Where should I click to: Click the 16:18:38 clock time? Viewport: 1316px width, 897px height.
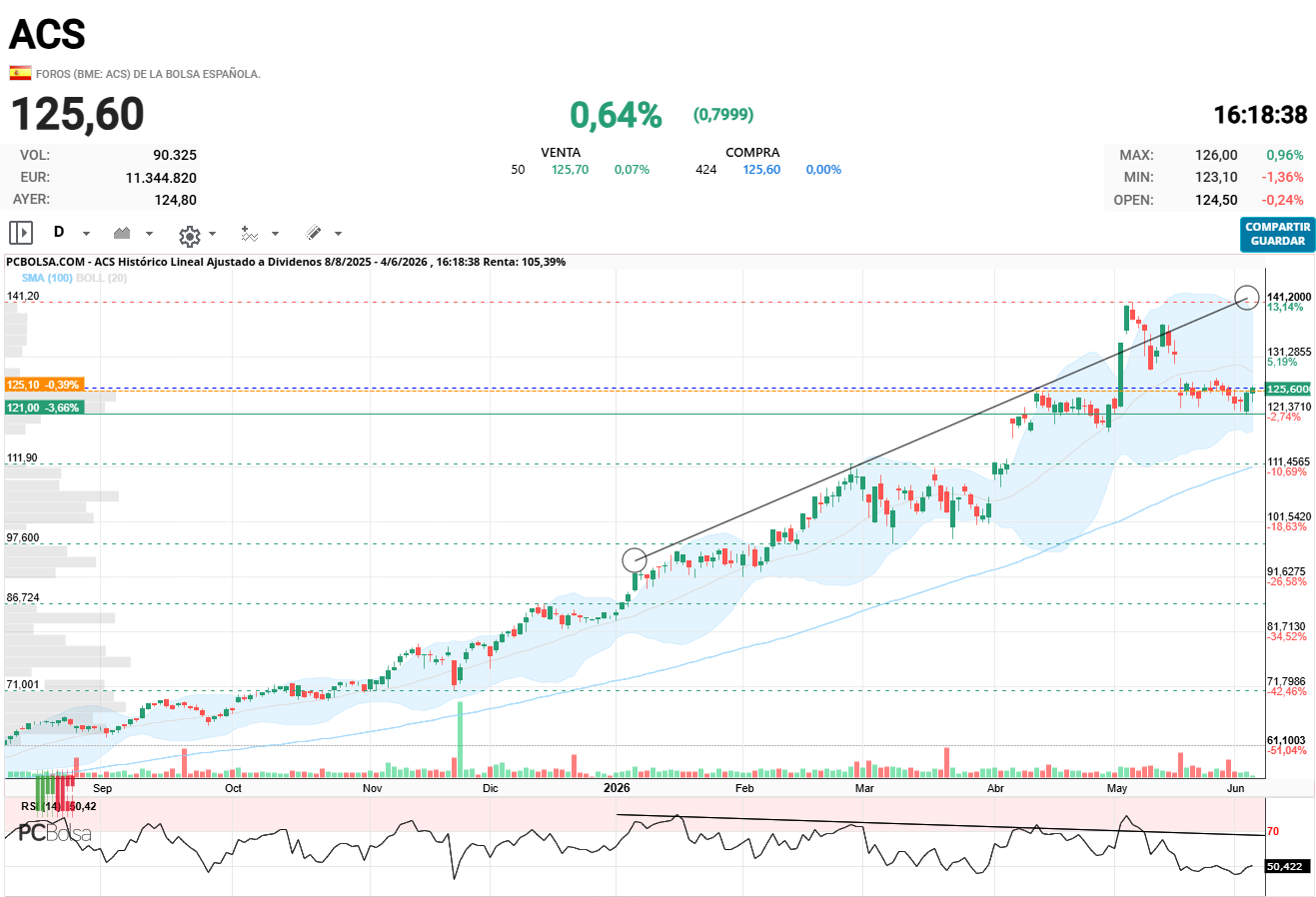click(1260, 115)
